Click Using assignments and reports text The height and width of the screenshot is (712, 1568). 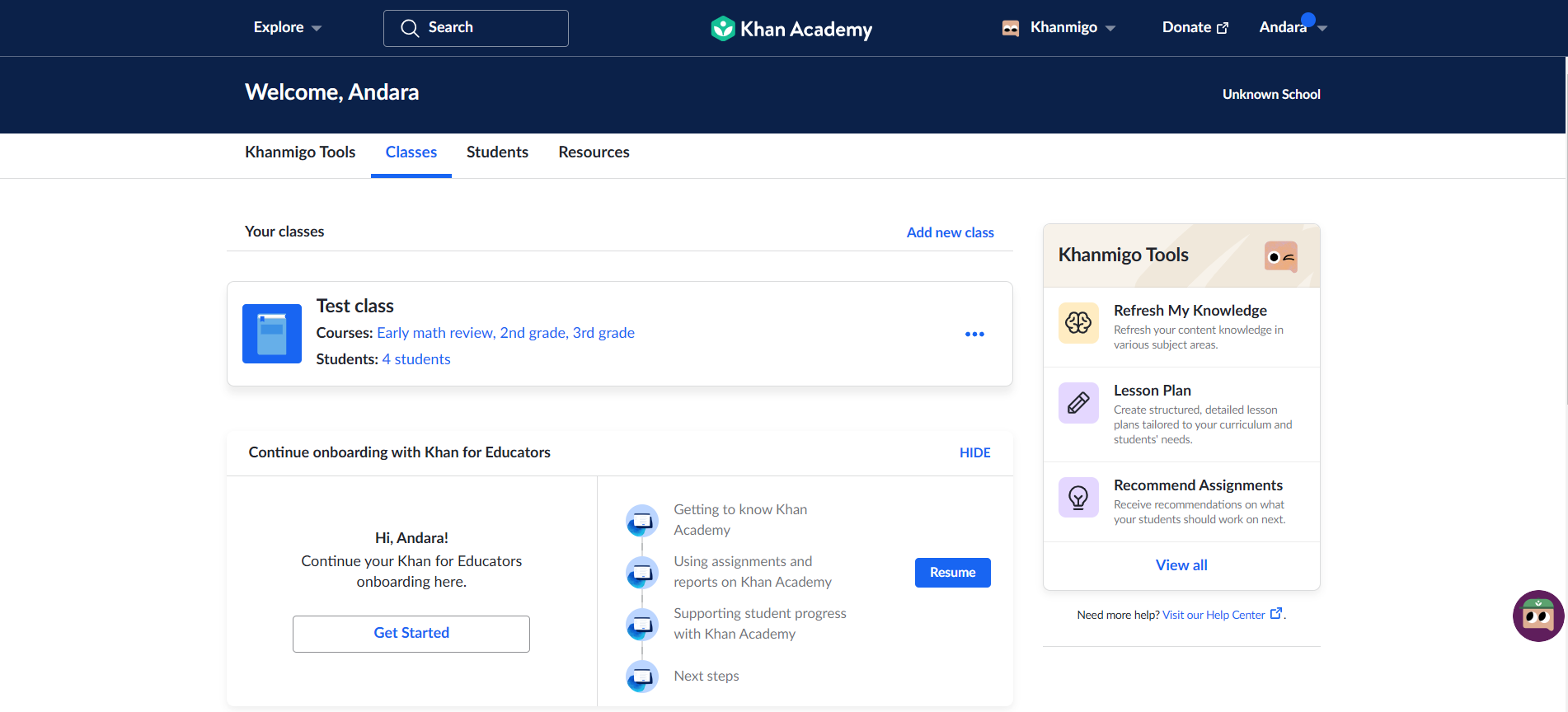coord(753,572)
